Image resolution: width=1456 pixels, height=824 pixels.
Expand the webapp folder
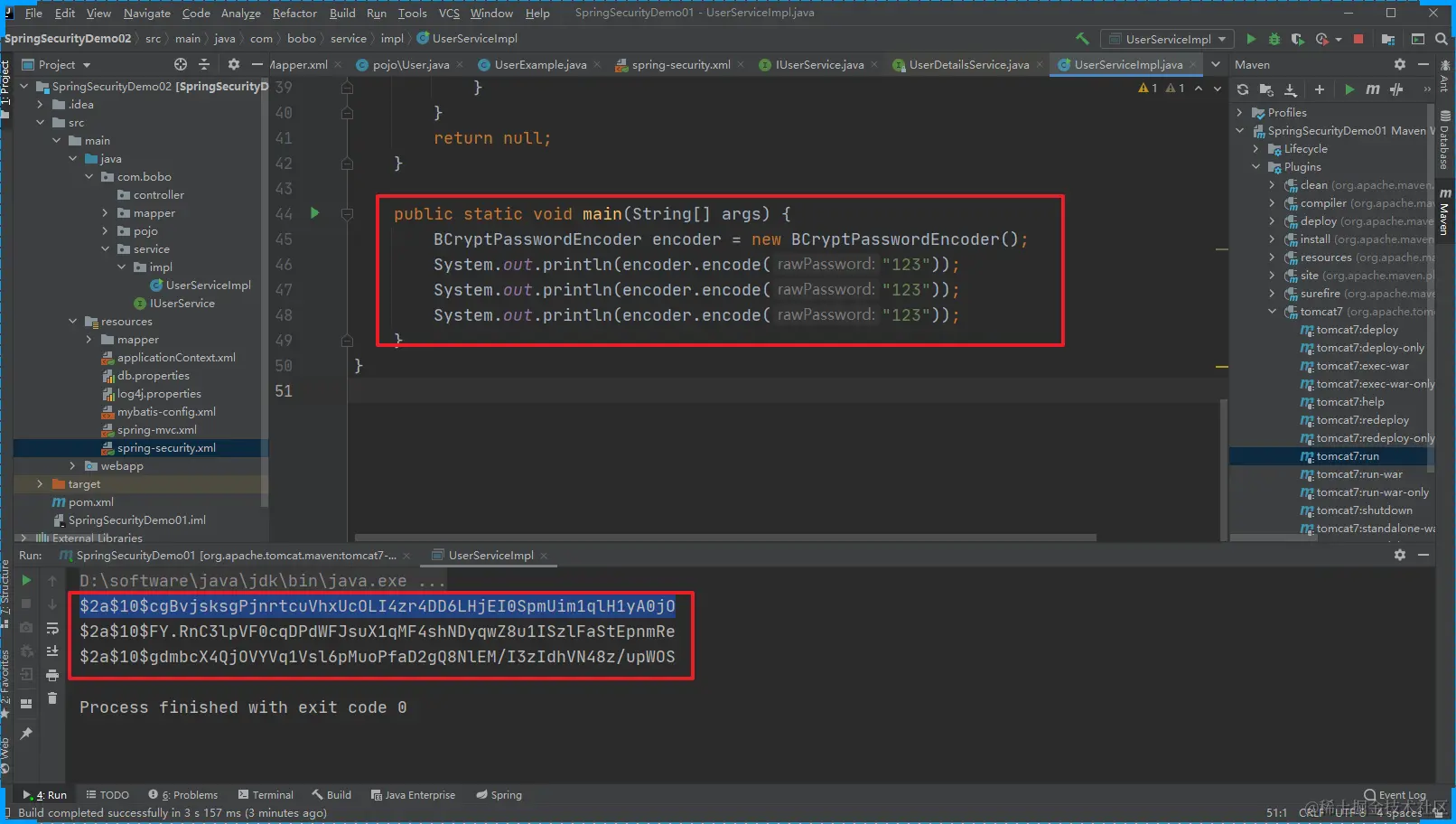[73, 466]
